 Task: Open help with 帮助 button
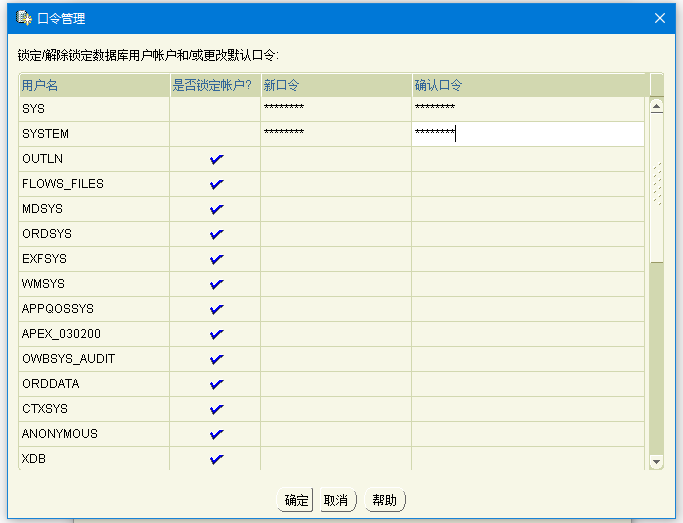click(385, 500)
